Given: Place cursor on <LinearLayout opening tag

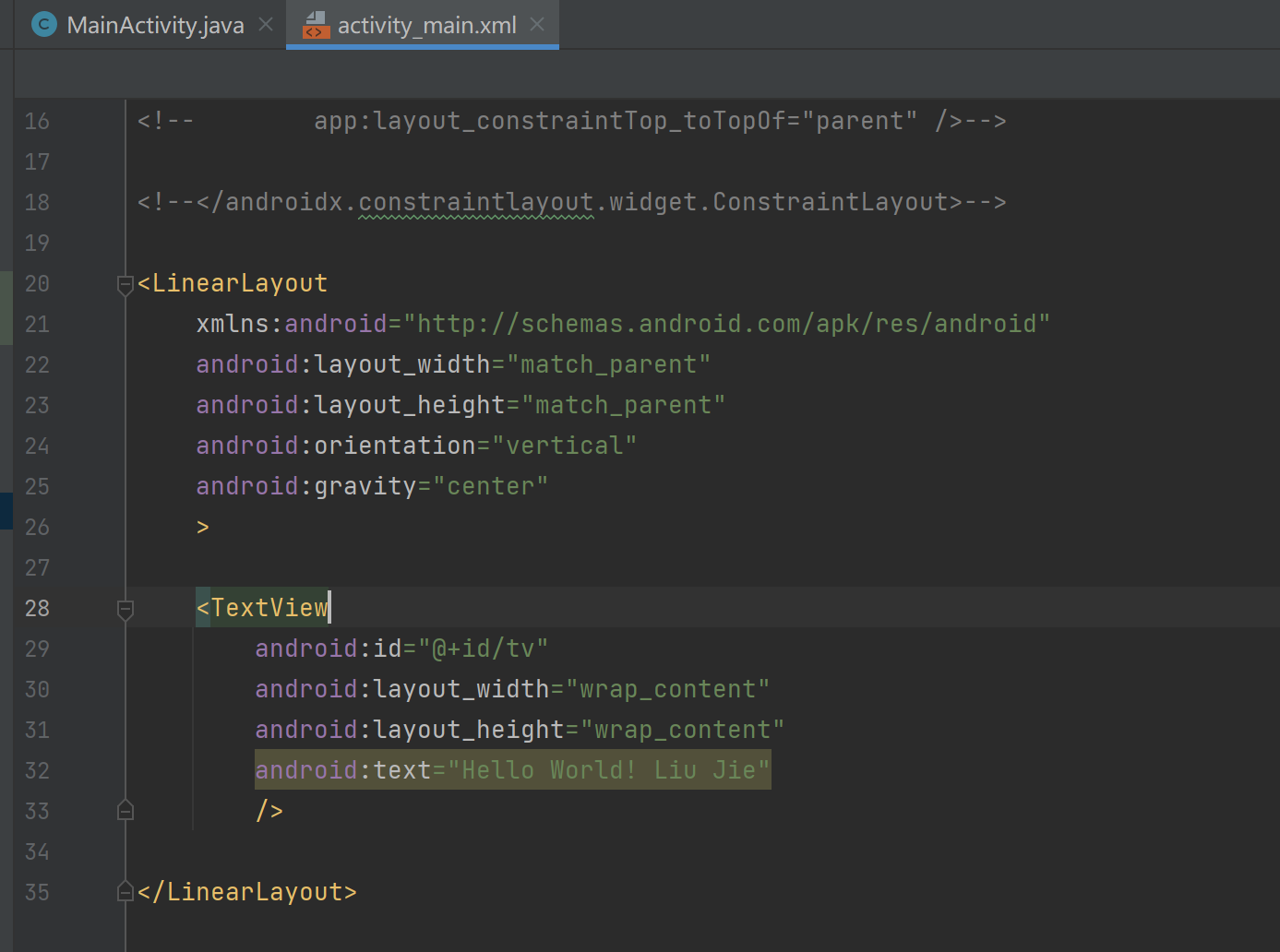Looking at the screenshot, I should (x=233, y=283).
